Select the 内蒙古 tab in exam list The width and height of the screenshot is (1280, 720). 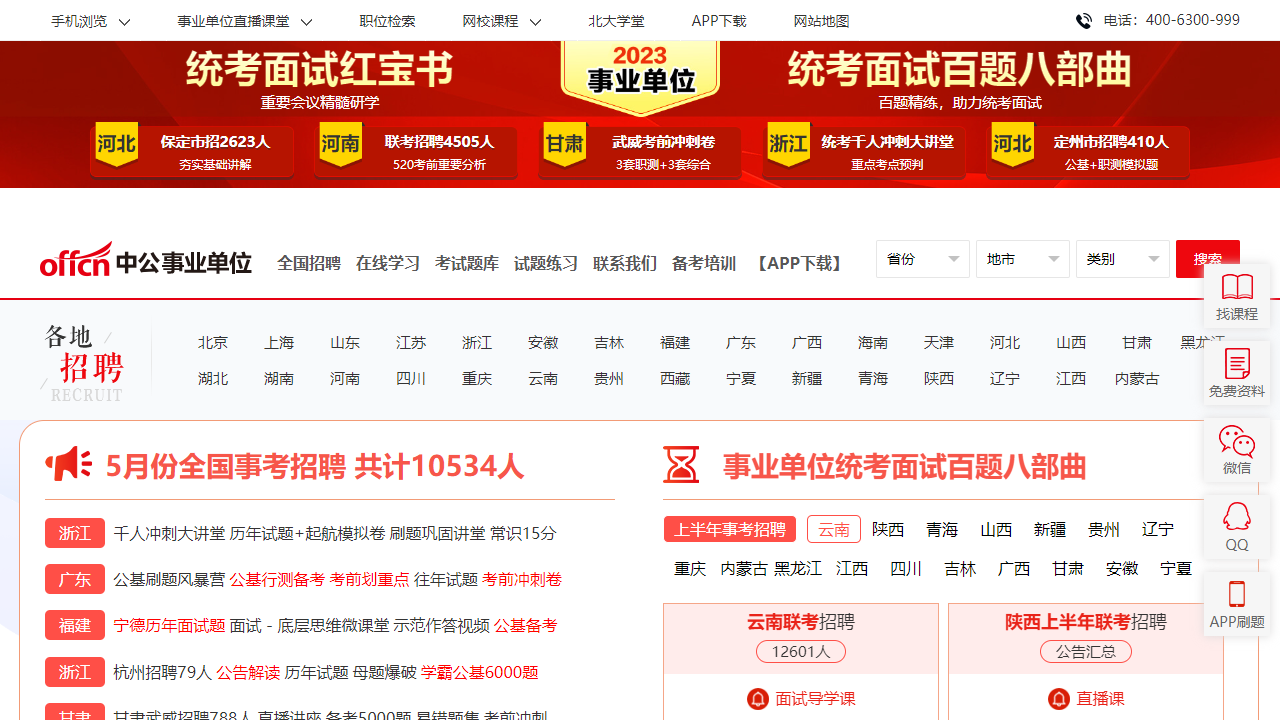coord(744,568)
